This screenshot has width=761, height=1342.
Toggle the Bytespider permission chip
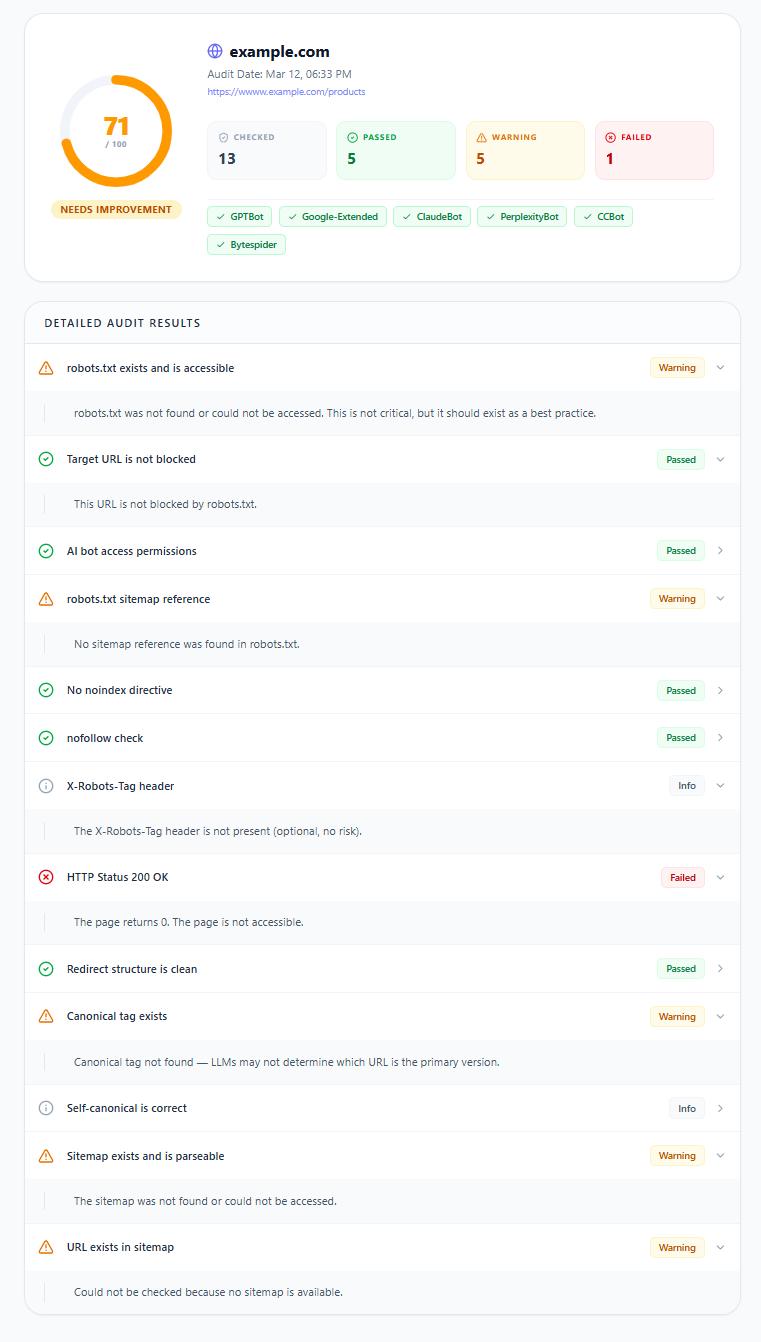tap(246, 244)
